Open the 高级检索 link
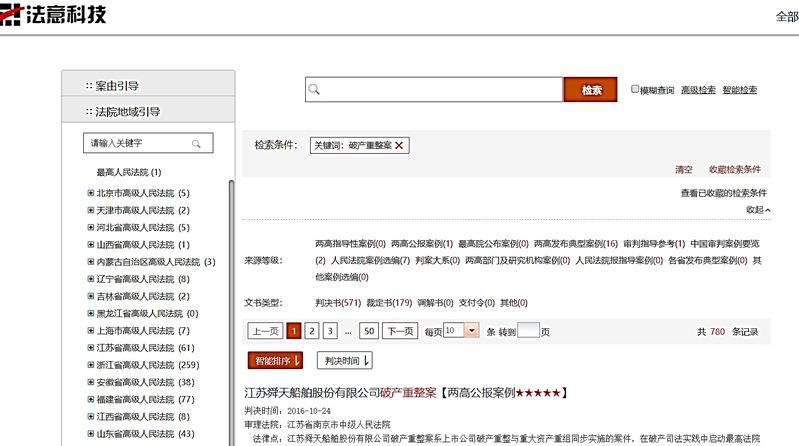The image size is (799, 446). [x=698, y=90]
